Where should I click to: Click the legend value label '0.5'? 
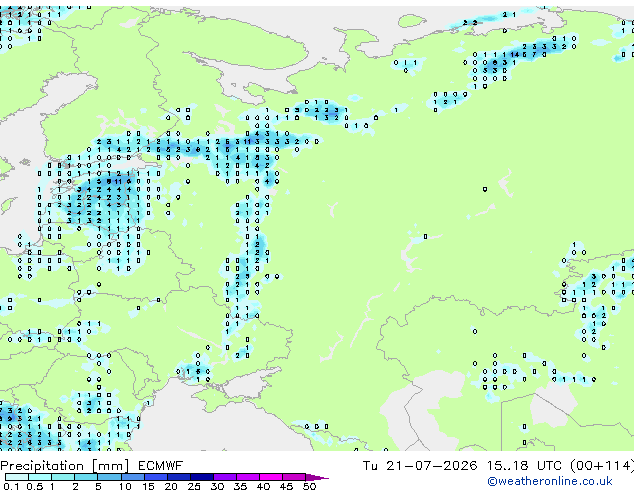35,486
